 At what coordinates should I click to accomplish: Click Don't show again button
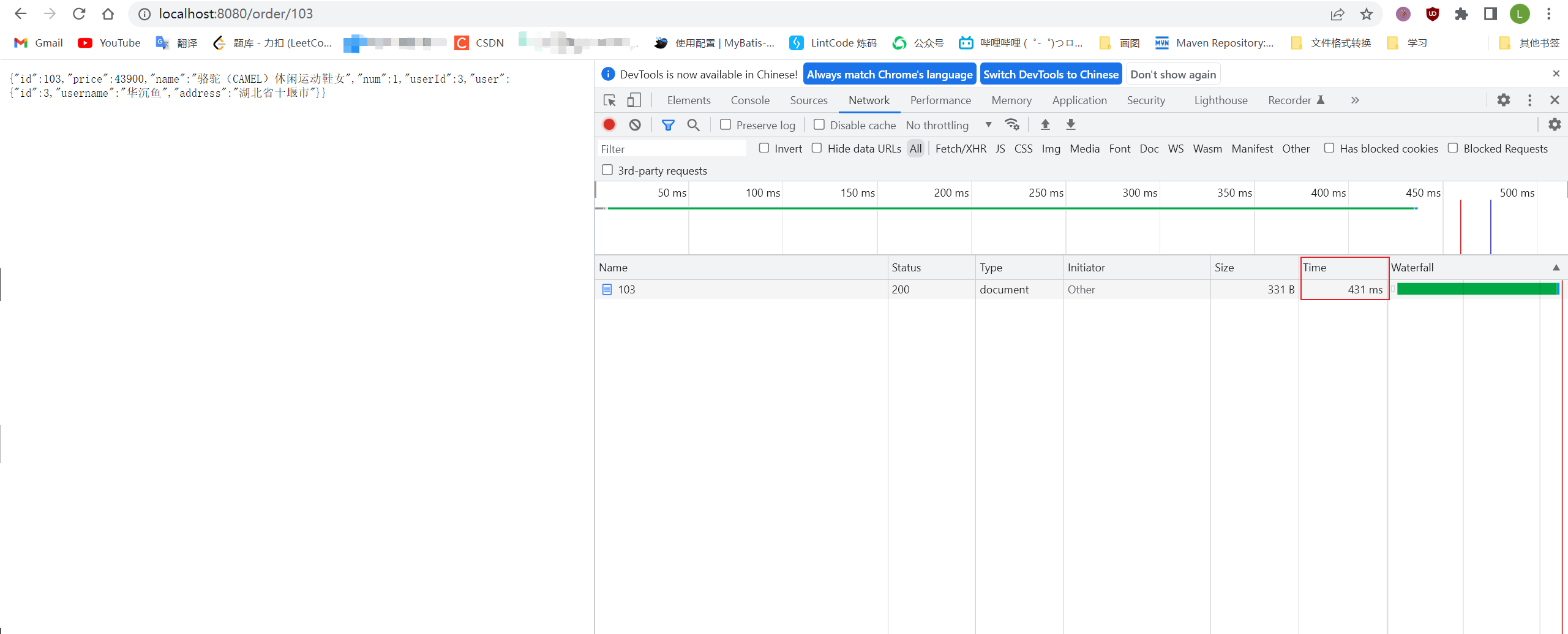tap(1173, 74)
